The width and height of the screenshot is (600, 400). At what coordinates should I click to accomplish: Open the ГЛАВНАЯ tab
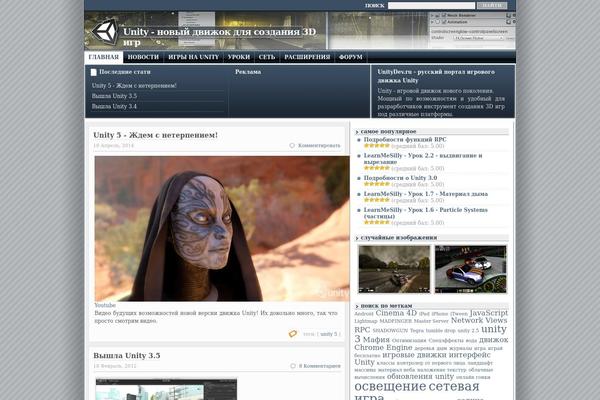point(104,57)
